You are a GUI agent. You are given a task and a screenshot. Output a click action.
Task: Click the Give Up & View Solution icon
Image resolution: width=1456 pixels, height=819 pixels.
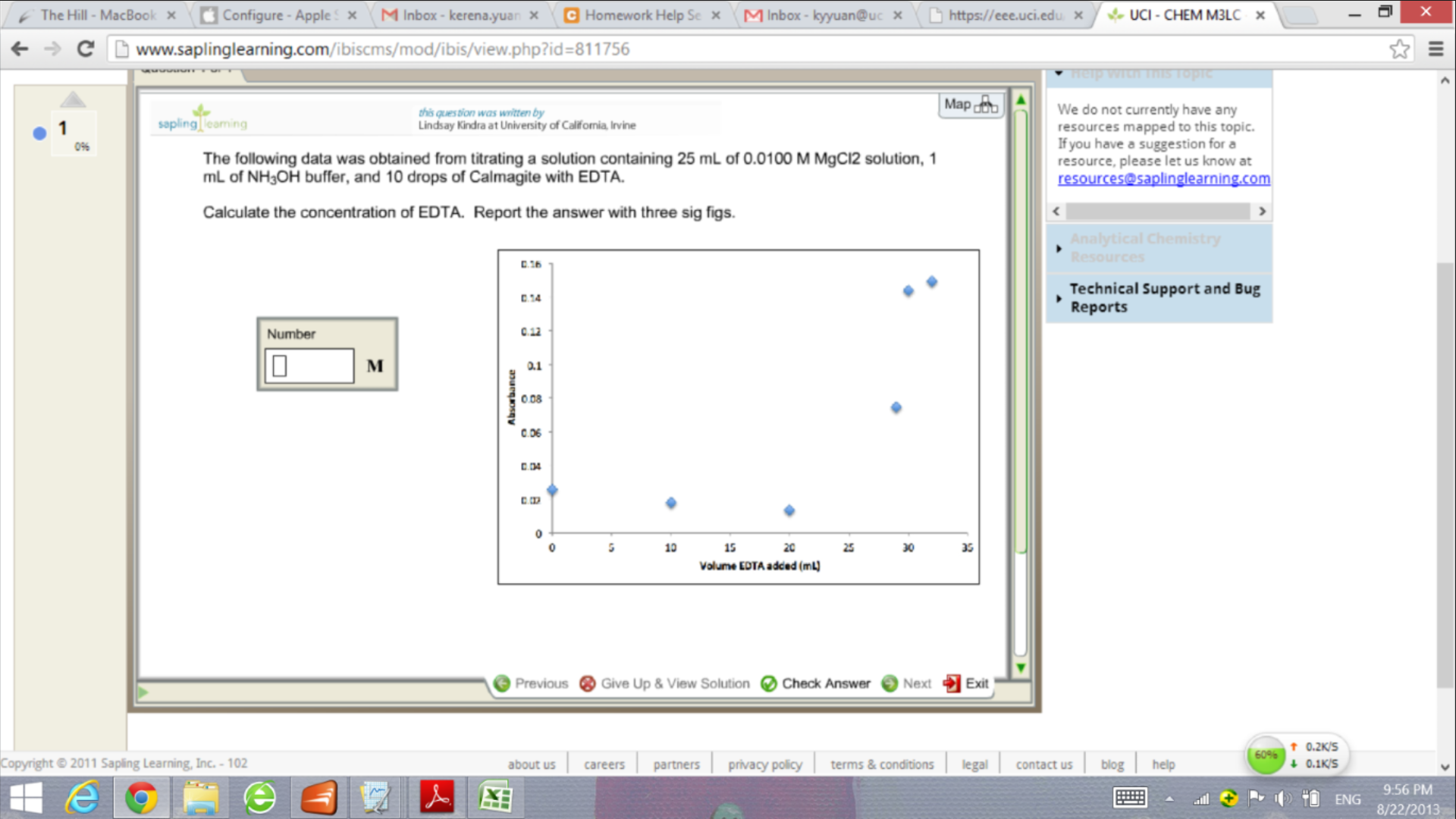tap(587, 683)
